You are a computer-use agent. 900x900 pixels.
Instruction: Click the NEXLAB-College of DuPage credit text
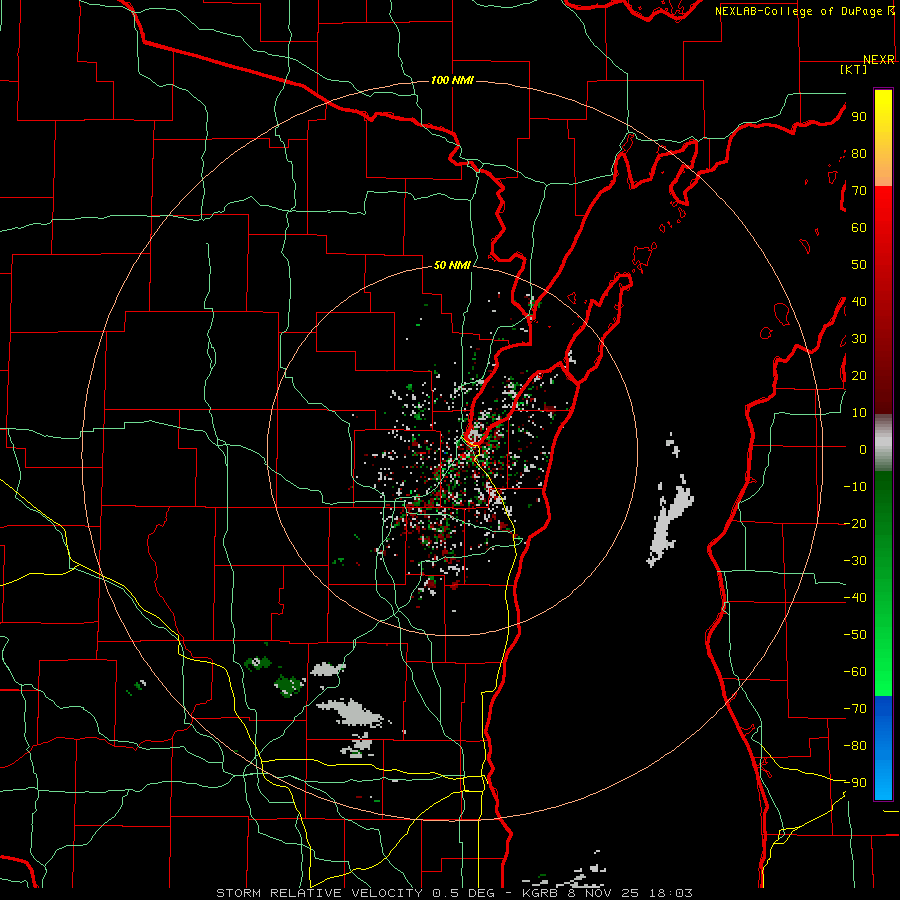[804, 11]
